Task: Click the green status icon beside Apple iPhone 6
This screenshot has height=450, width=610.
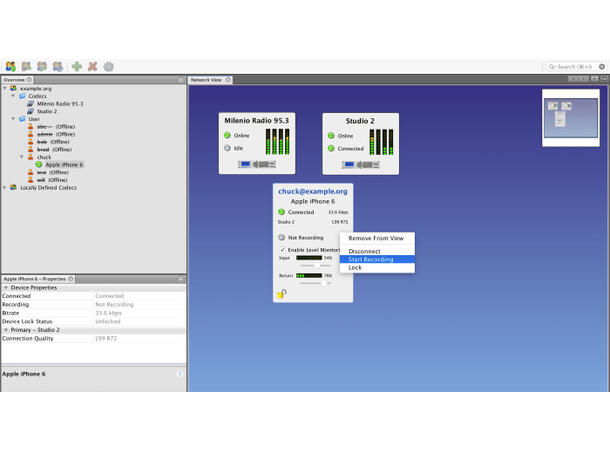Action: click(39, 165)
